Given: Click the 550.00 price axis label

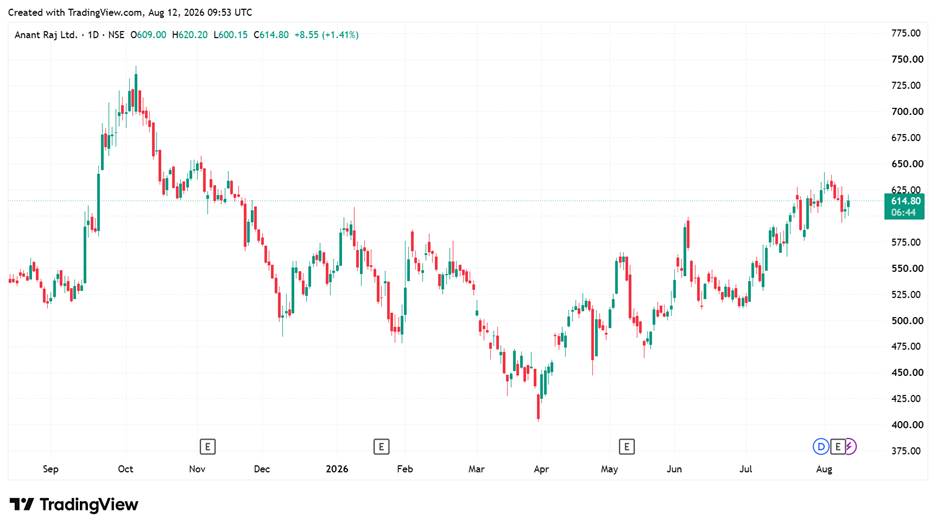Looking at the screenshot, I should (x=906, y=269).
